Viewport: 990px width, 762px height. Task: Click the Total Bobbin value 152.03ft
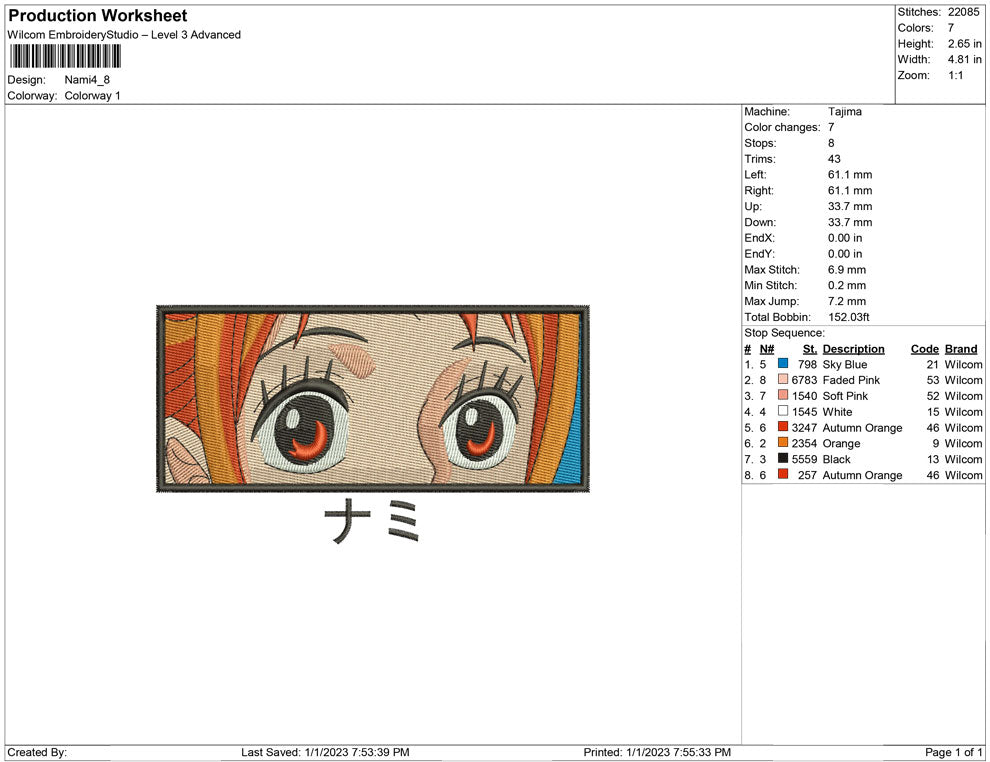point(849,317)
